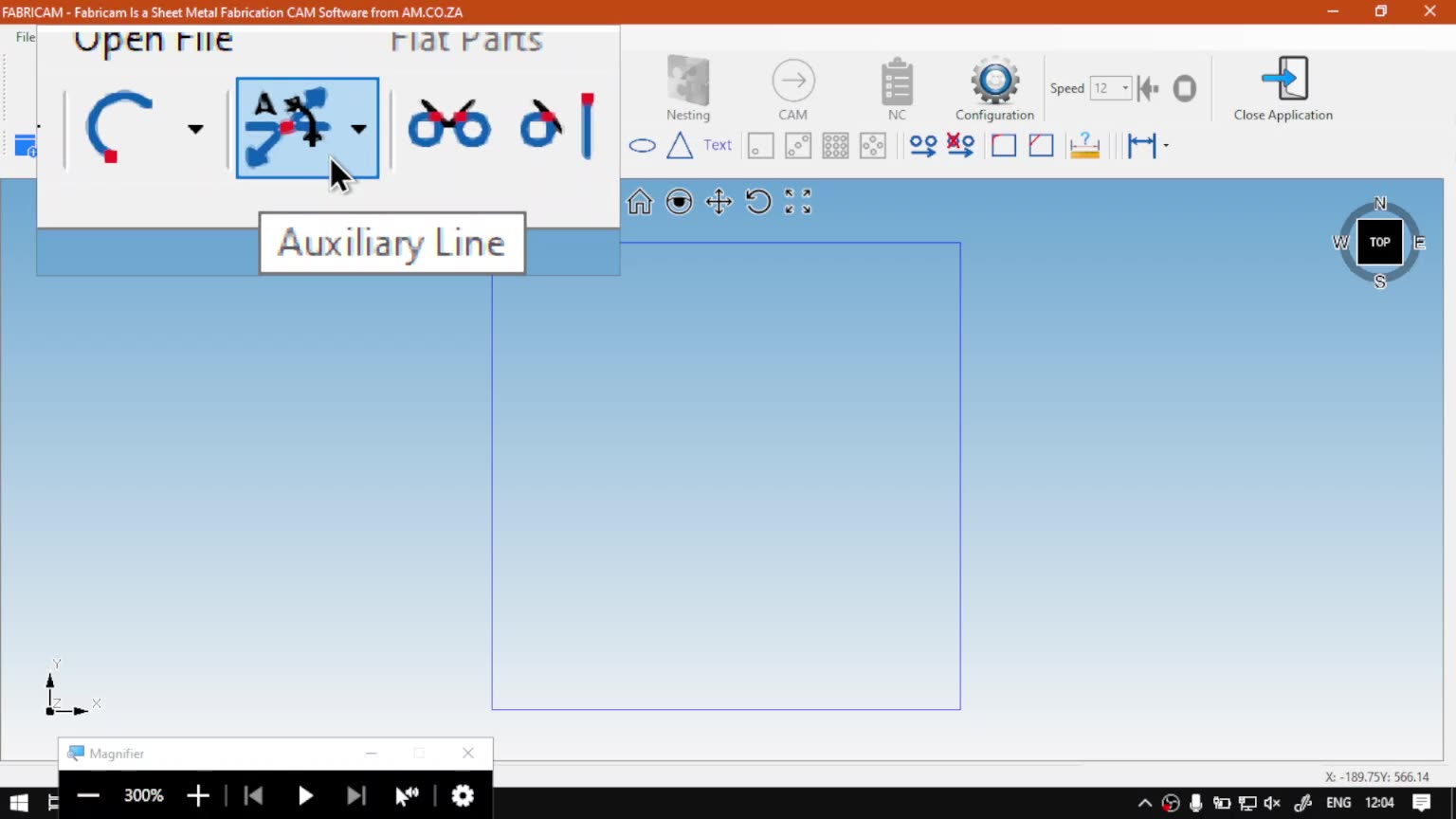Toggle the orbit eye view icon
The height and width of the screenshot is (819, 1456).
pos(680,202)
